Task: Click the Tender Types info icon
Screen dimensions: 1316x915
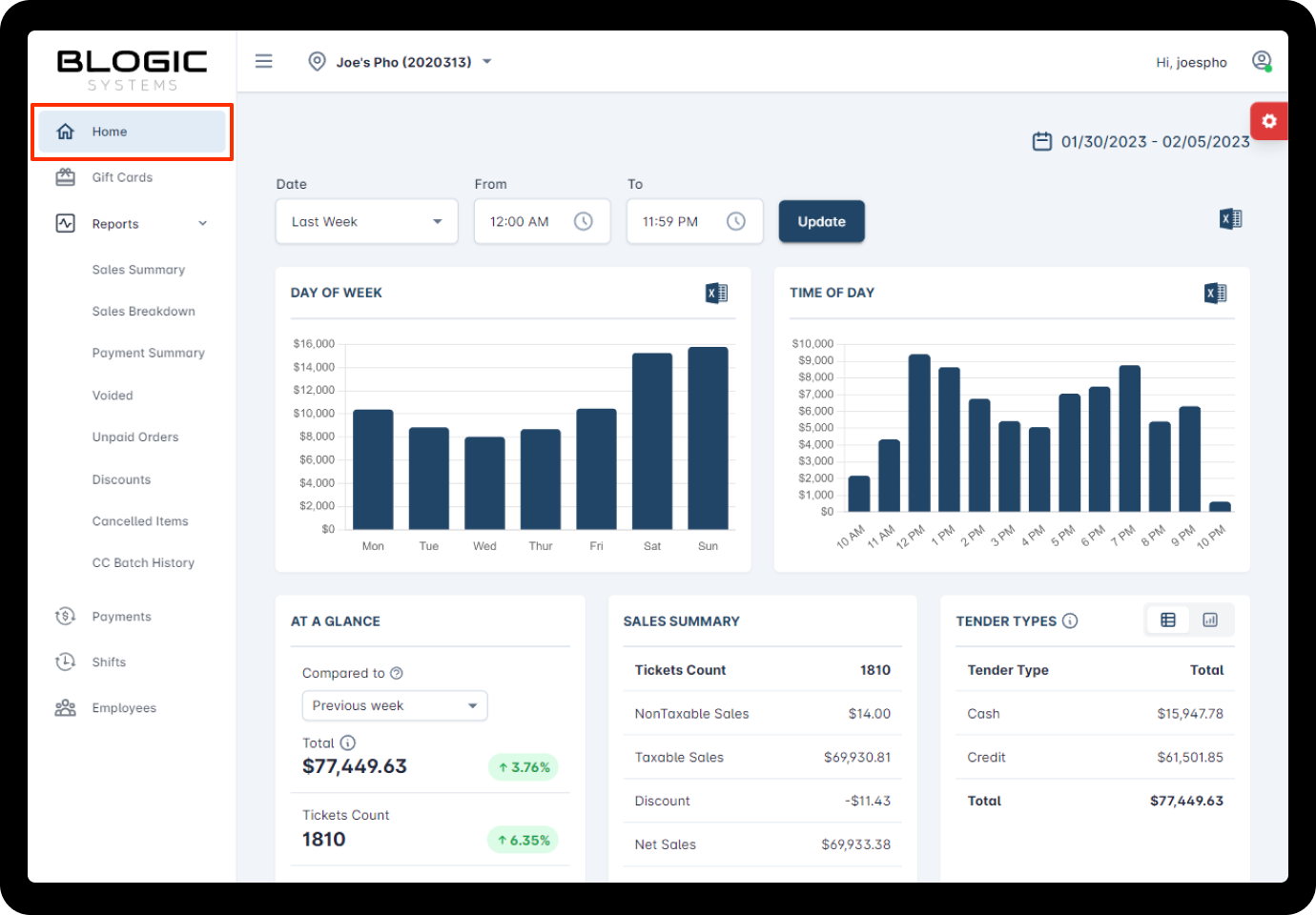Action: point(1070,621)
